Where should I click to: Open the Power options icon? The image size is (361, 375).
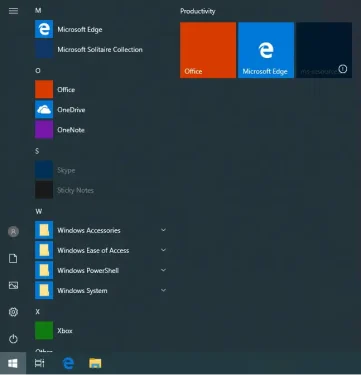(13, 339)
